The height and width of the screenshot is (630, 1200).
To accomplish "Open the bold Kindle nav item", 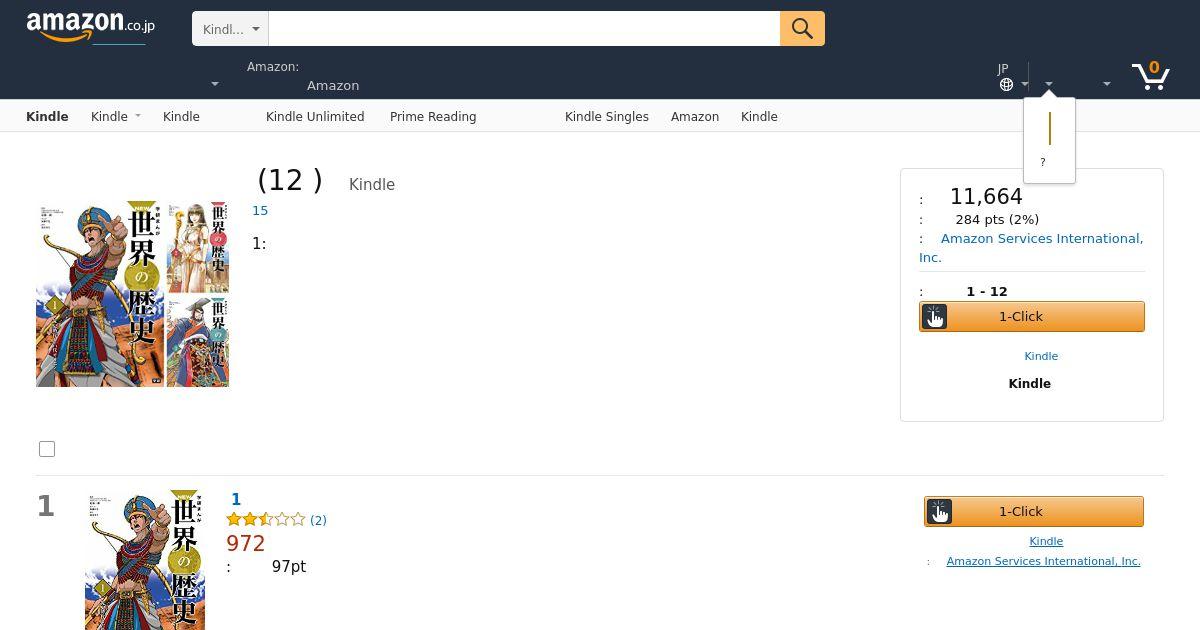I will click(x=47, y=117).
